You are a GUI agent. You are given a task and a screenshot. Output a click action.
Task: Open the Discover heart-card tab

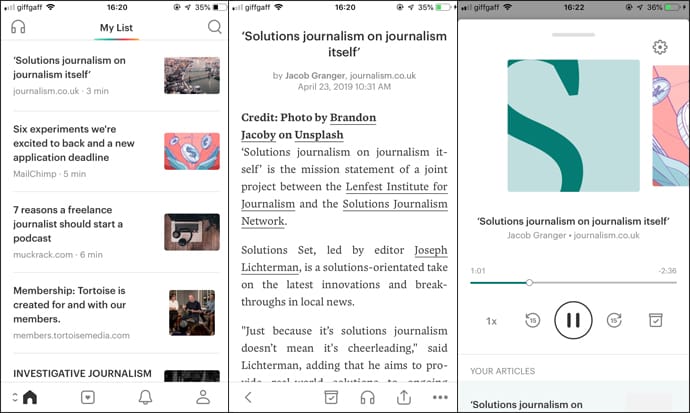(x=88, y=398)
